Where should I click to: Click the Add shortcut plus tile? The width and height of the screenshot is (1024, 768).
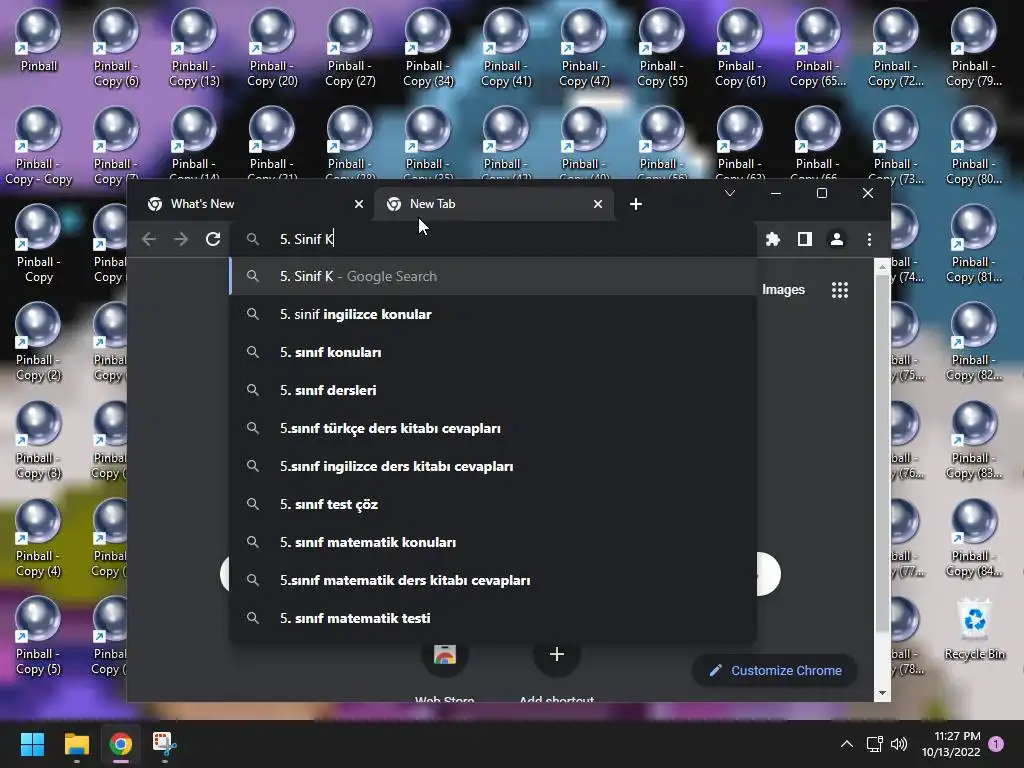[556, 654]
